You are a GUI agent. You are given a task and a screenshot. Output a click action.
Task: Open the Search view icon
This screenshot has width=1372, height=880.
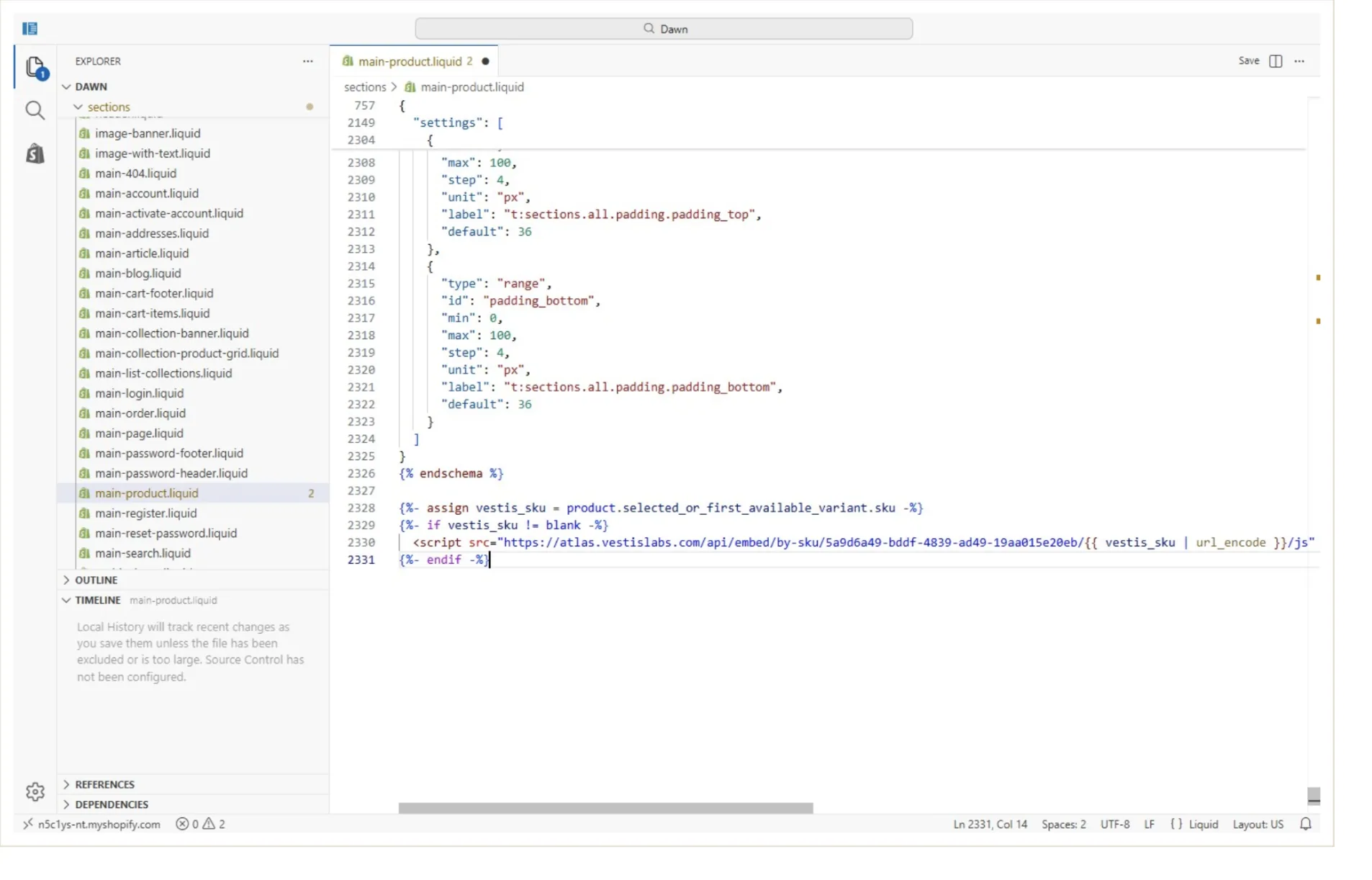point(35,110)
